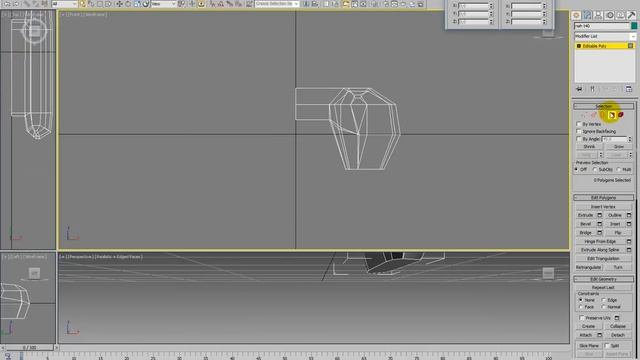Viewport: 640px width, 360px height.
Task: Activate Select and Rotate tool
Action: tap(128, 4)
